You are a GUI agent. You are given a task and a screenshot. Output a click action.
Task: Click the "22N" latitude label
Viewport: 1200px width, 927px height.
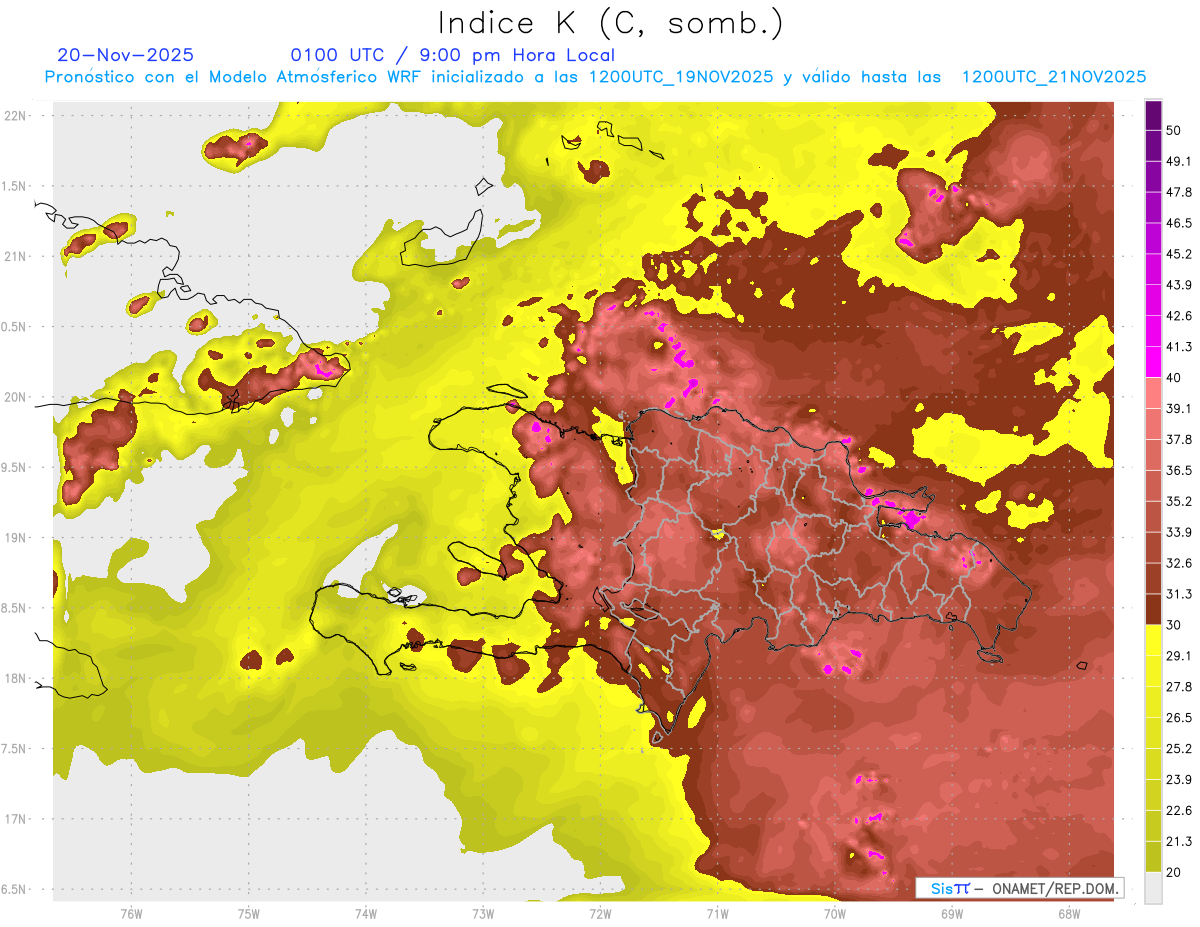click(x=15, y=115)
